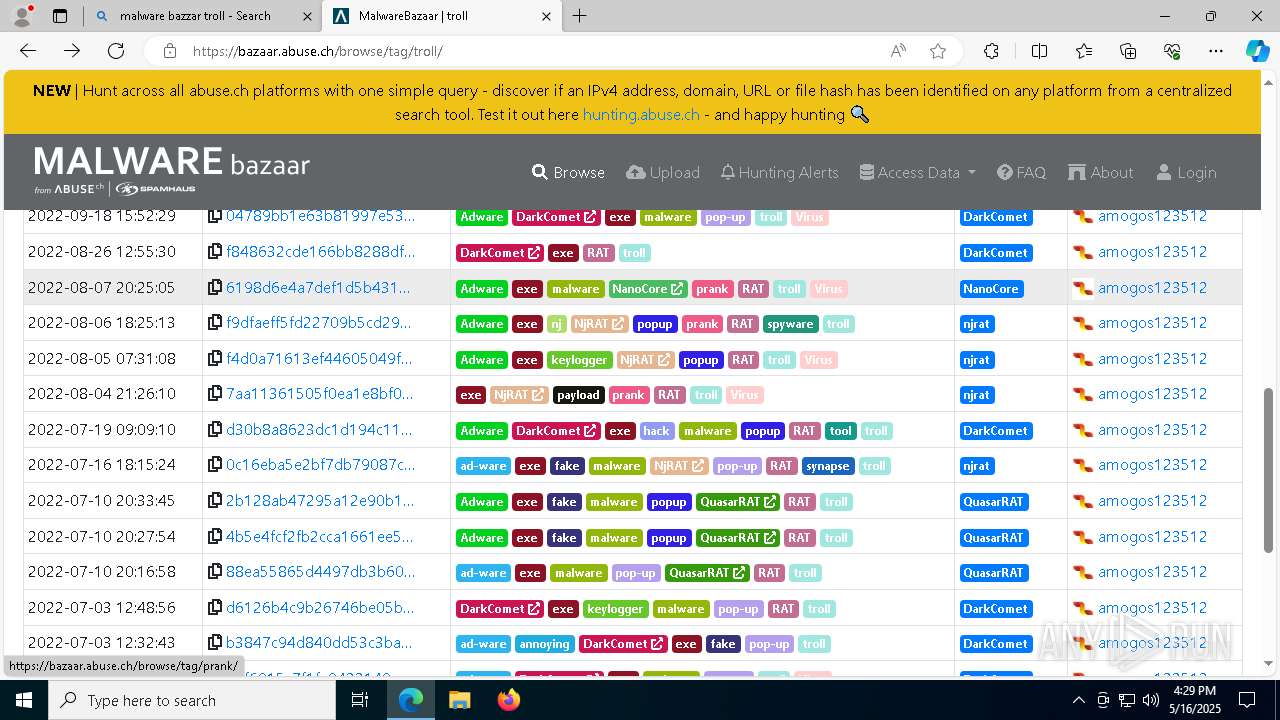Screen dimensions: 1280x720
Task: Open the browser Extensions icon
Action: [991, 51]
